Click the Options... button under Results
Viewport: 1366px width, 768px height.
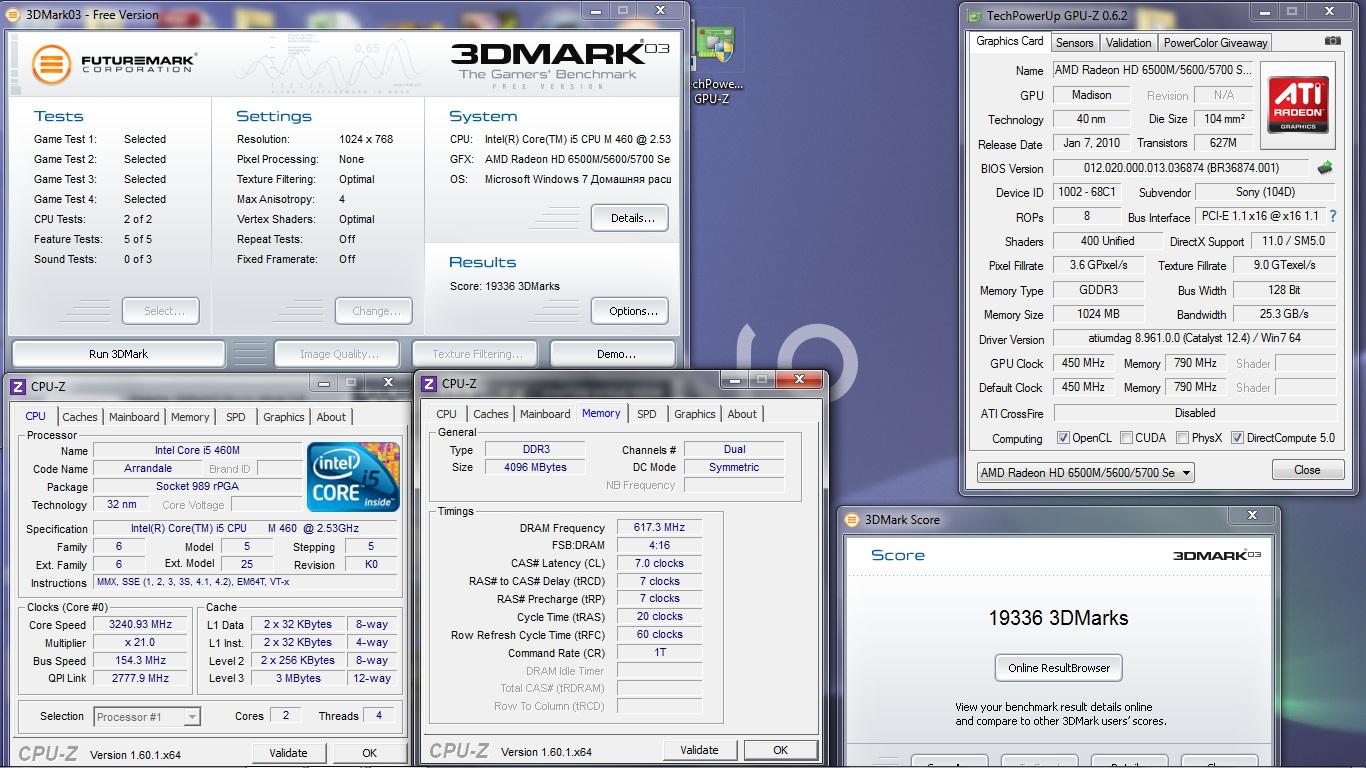pyautogui.click(x=630, y=311)
